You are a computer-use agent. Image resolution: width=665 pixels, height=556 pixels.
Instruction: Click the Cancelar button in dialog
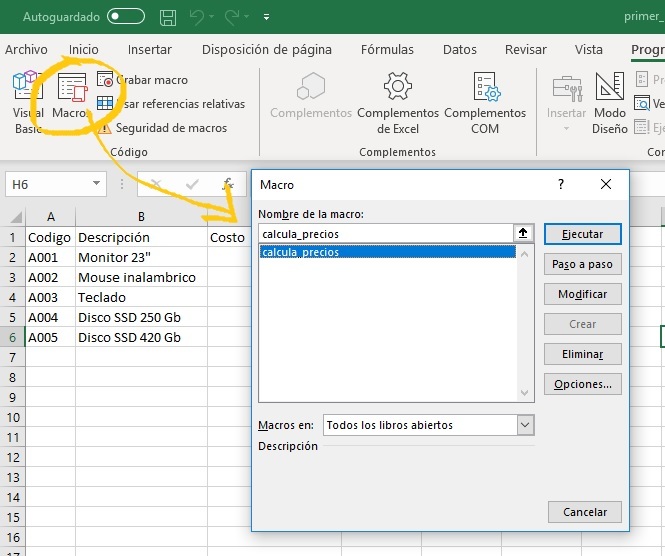tap(585, 512)
